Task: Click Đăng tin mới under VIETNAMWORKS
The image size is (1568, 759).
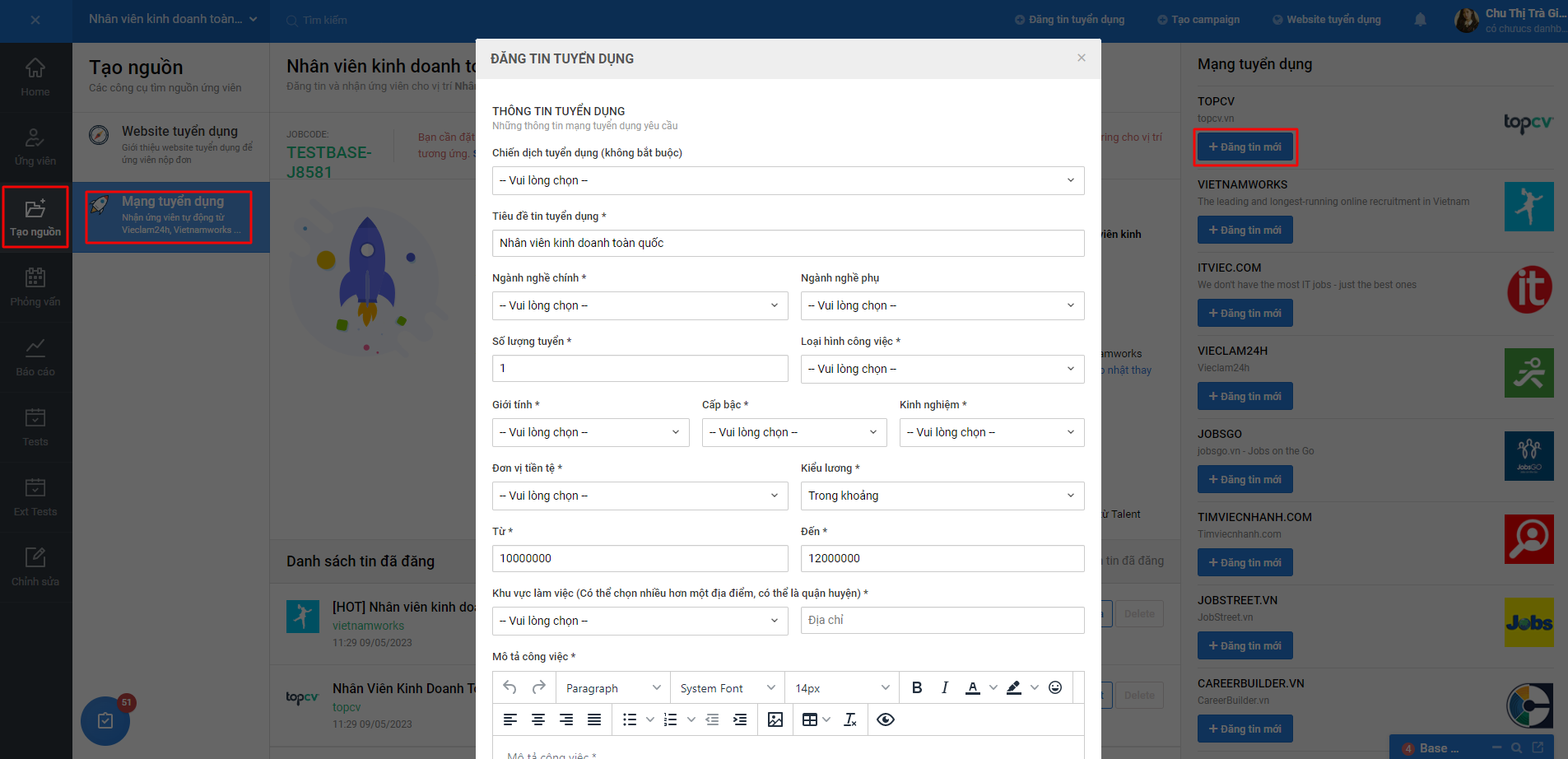Action: click(x=1245, y=230)
